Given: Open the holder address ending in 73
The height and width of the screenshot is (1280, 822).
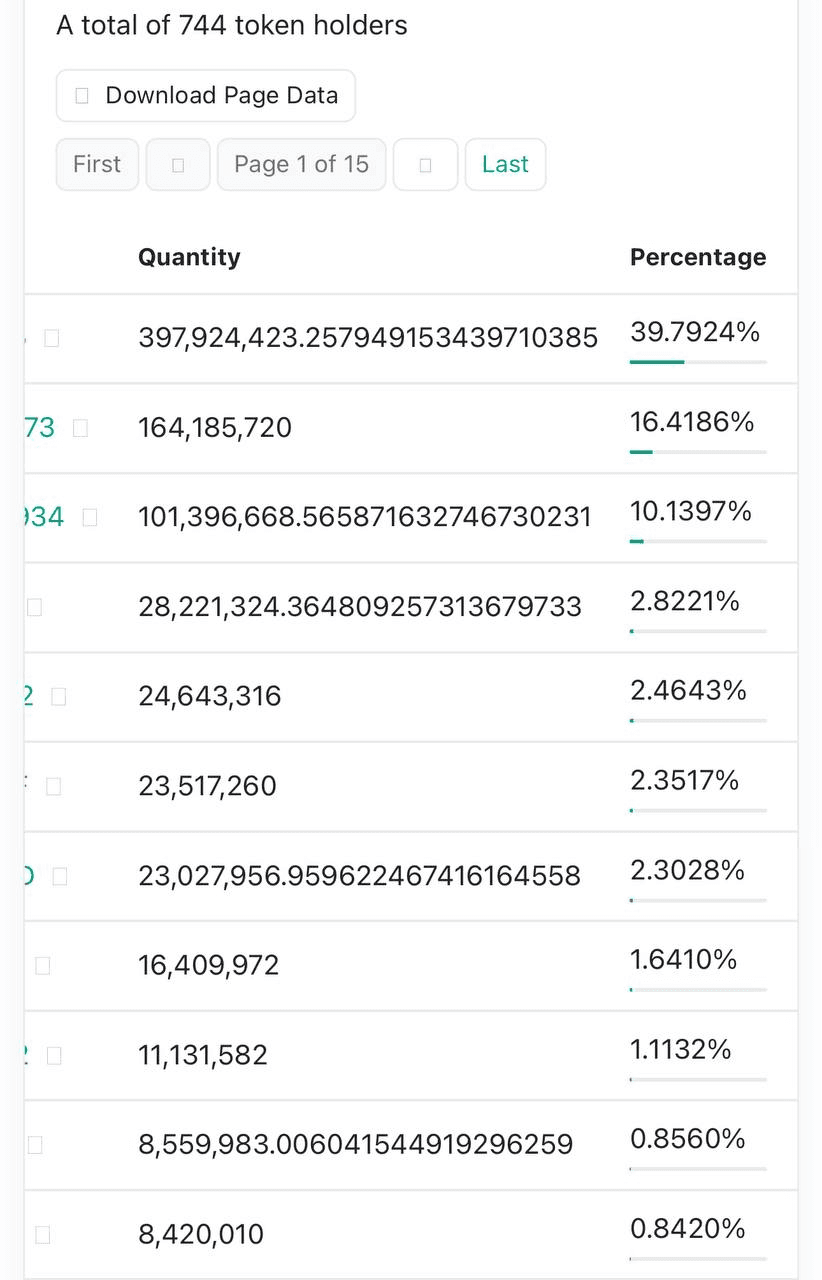Looking at the screenshot, I should coord(40,428).
